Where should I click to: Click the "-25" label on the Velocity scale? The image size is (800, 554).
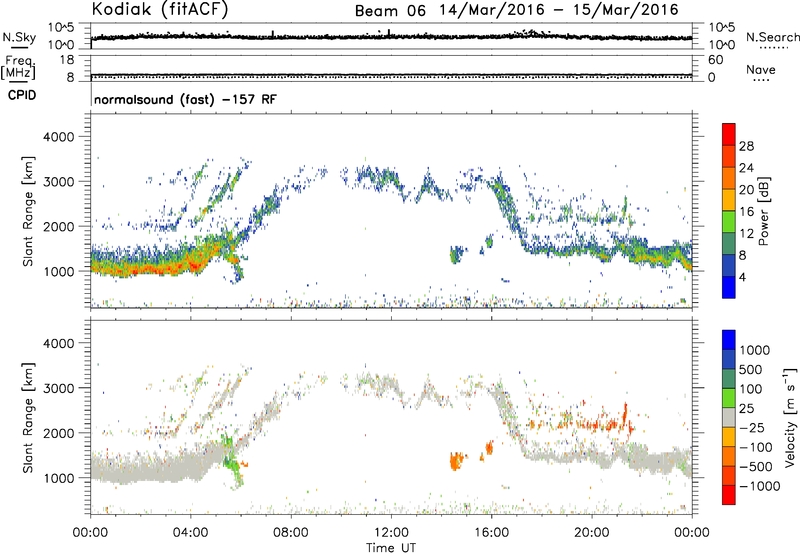point(752,427)
